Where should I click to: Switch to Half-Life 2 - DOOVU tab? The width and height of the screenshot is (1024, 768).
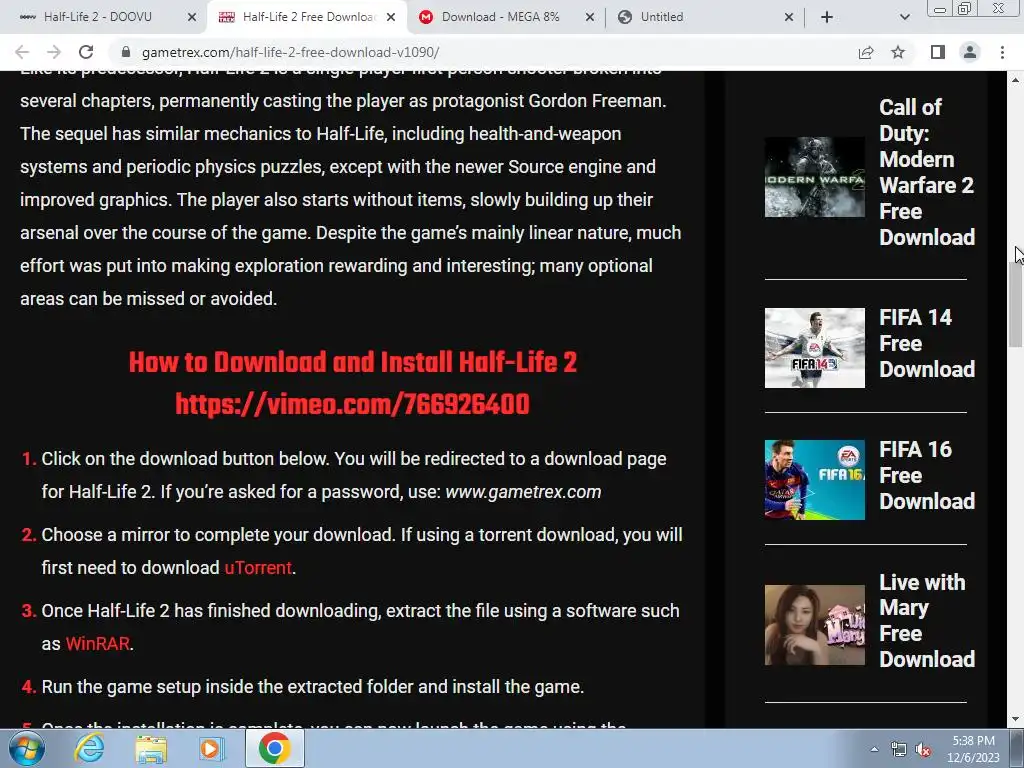[98, 18]
